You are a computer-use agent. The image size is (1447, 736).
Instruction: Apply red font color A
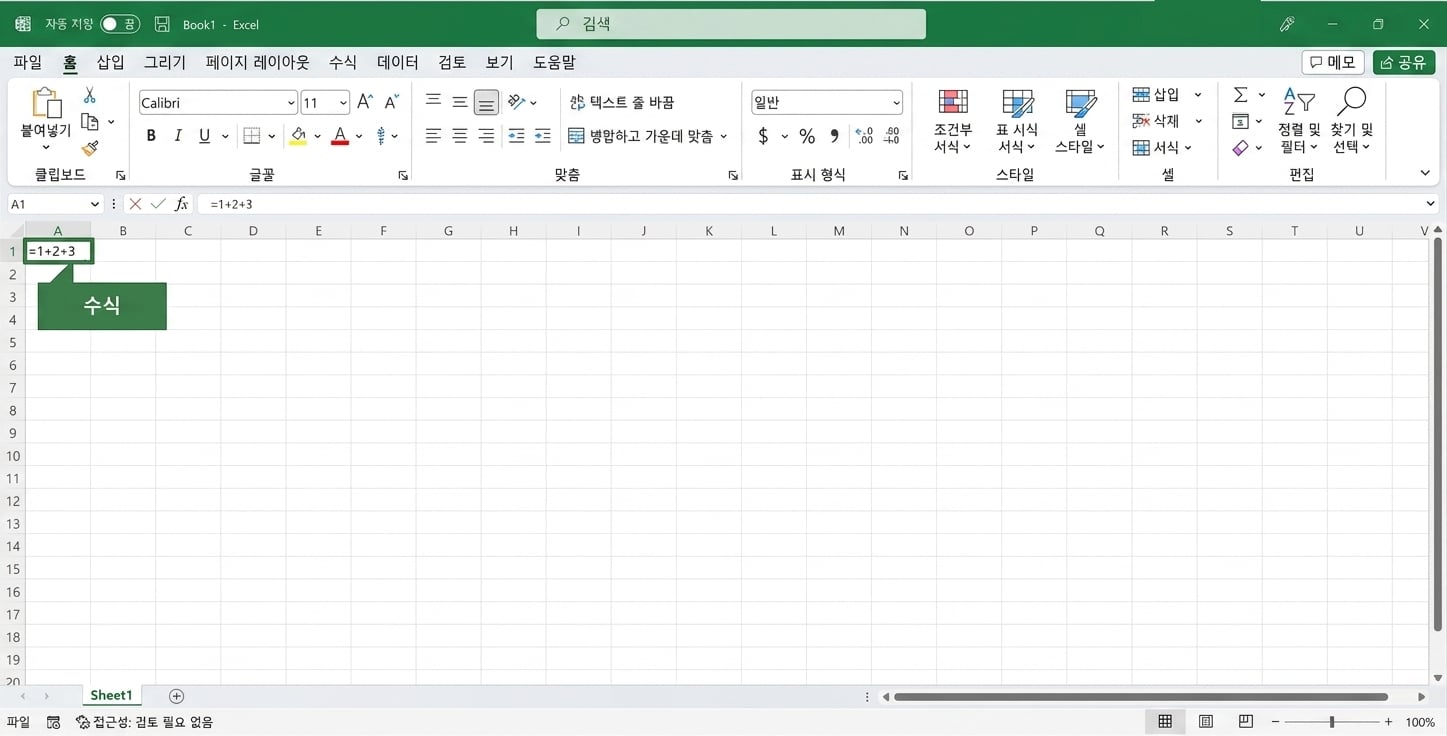340,136
